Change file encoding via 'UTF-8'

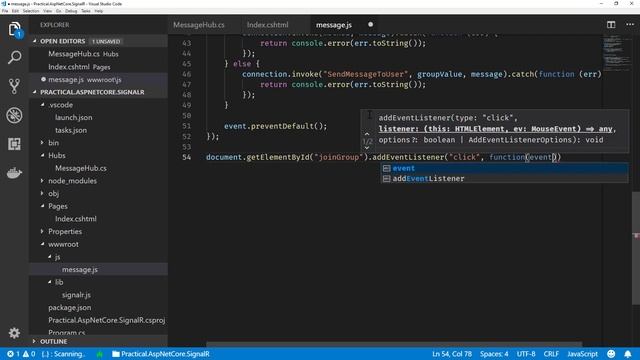click(526, 354)
